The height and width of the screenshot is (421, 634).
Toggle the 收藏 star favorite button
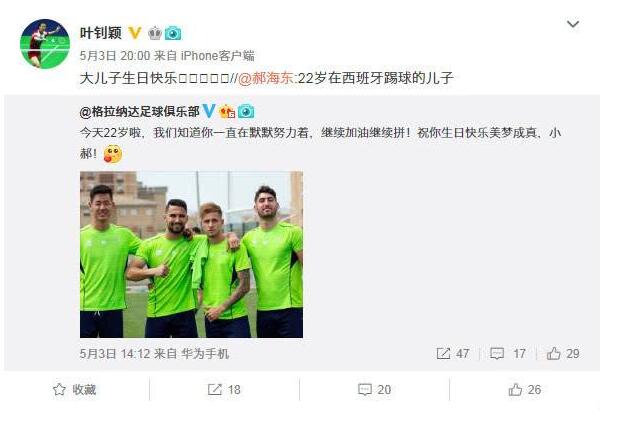pos(74,389)
